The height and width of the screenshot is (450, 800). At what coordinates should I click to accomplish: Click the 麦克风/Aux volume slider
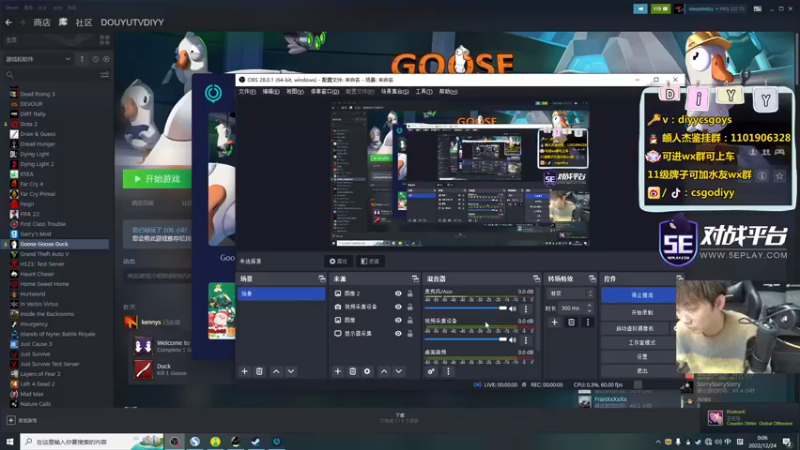[465, 308]
